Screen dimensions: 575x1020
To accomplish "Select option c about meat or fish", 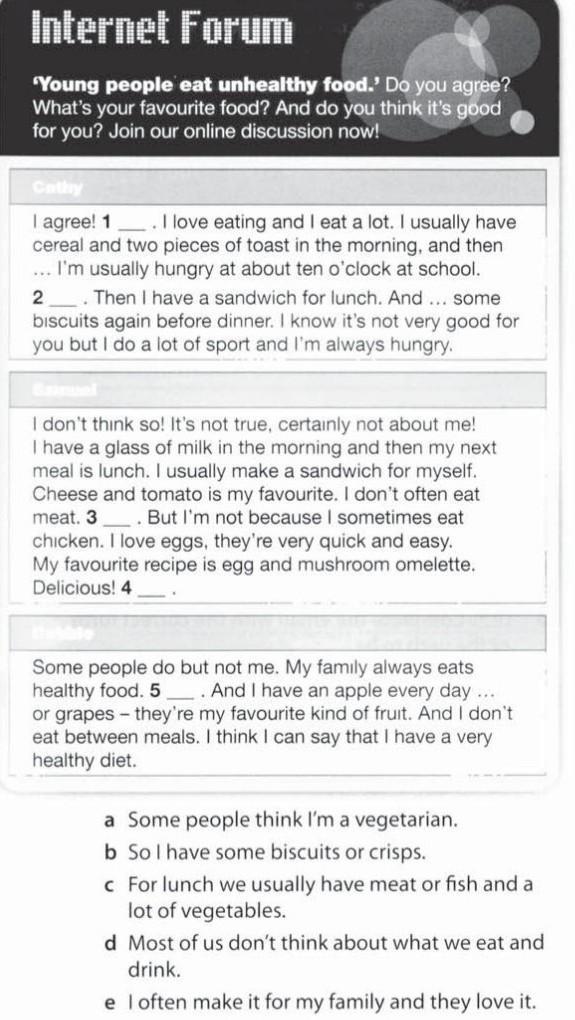I will [x=318, y=898].
